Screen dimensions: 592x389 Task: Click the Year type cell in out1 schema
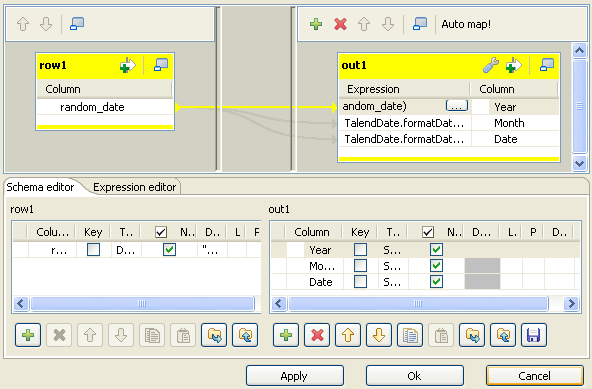click(393, 250)
